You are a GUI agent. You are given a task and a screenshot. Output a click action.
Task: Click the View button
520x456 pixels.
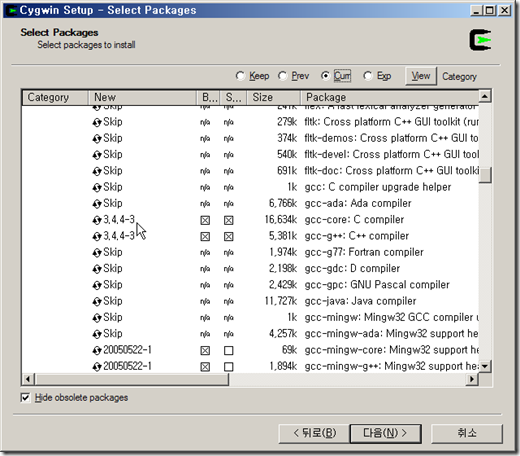421,76
